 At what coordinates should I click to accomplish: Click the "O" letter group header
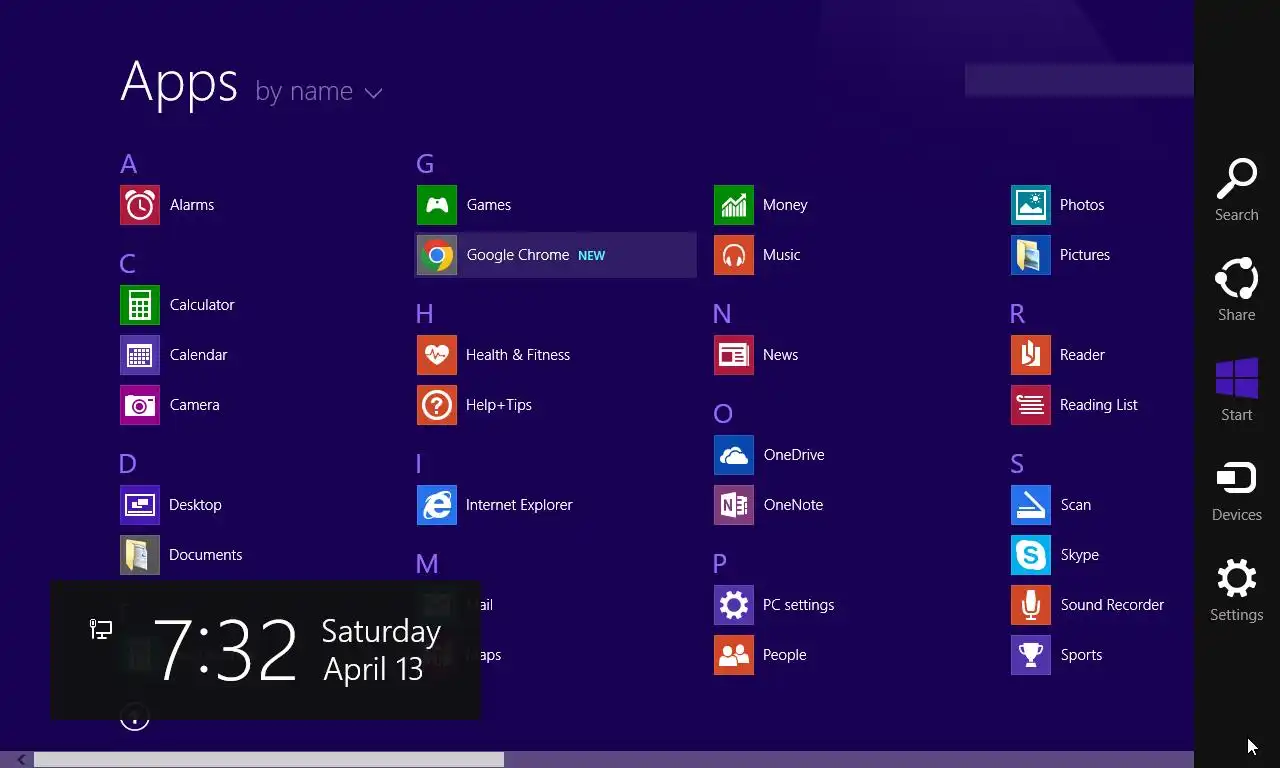pos(723,414)
